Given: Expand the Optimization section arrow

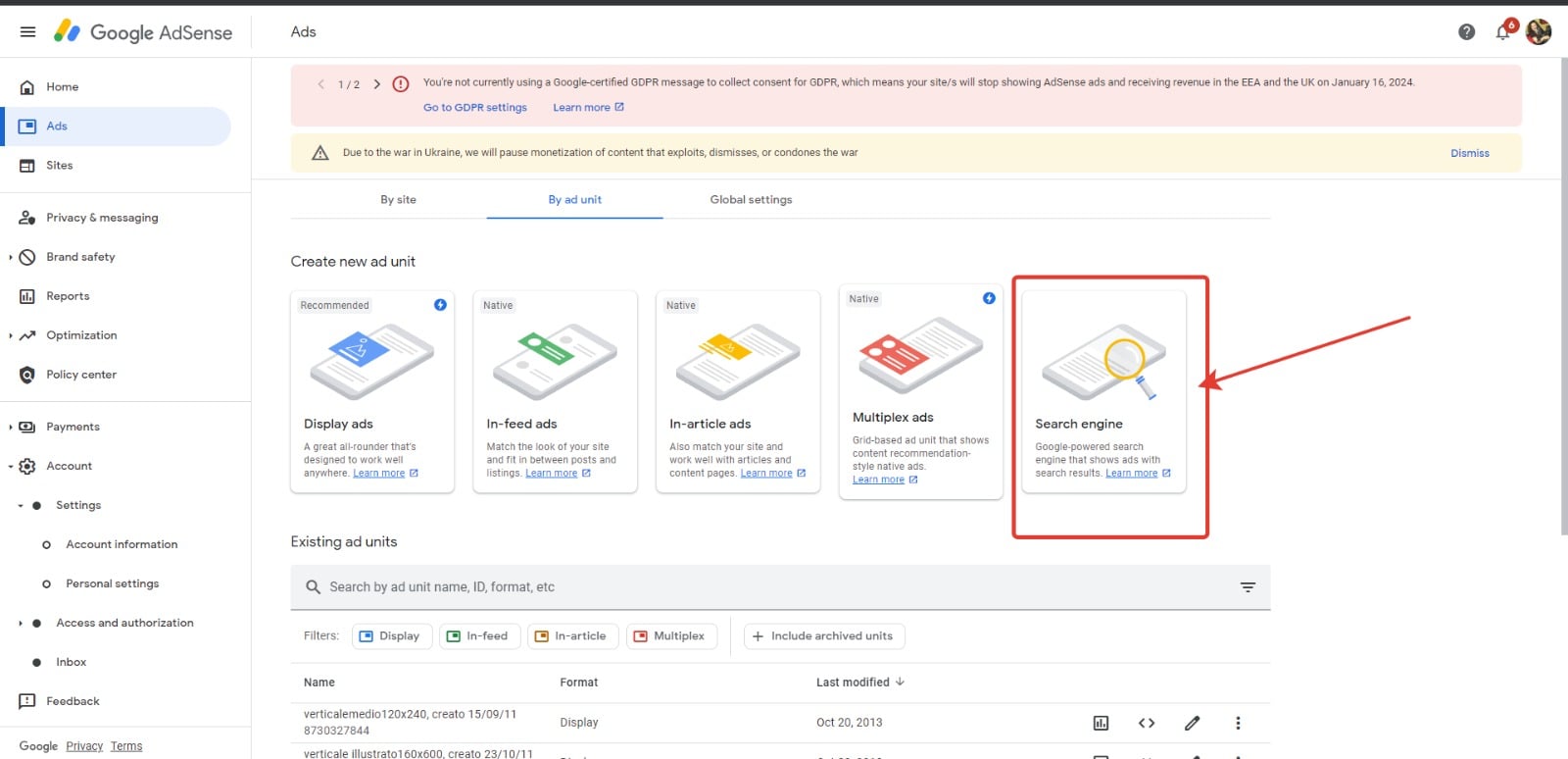Looking at the screenshot, I should (11, 335).
